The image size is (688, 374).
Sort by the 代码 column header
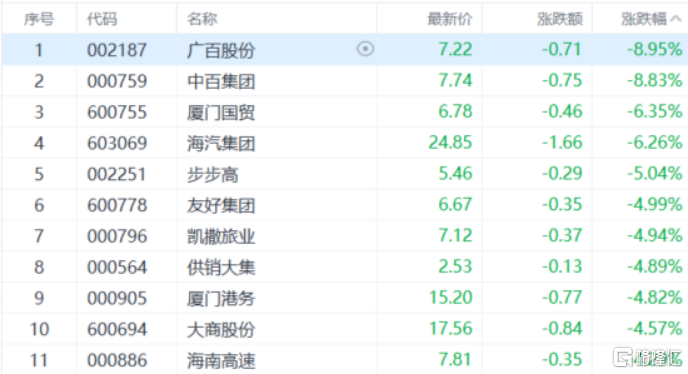tap(102, 19)
